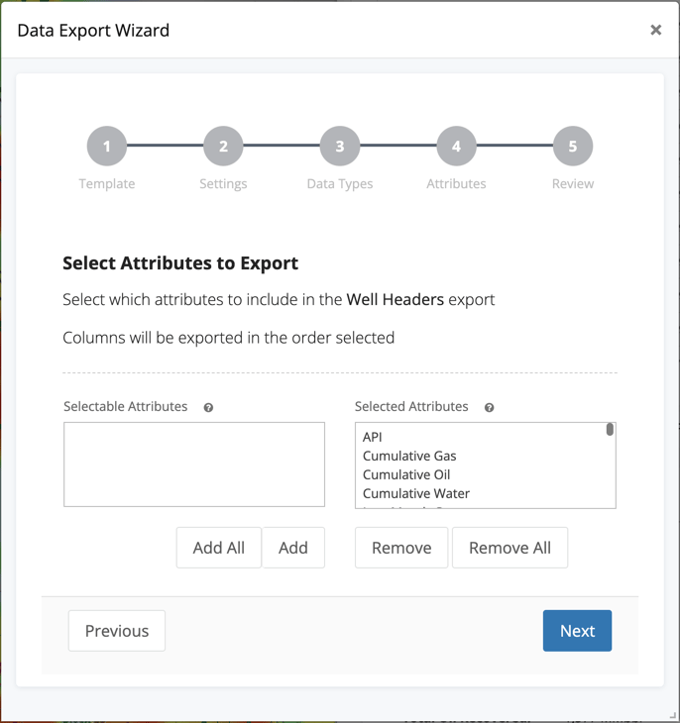
Task: Click the Remove button
Action: pyautogui.click(x=402, y=548)
